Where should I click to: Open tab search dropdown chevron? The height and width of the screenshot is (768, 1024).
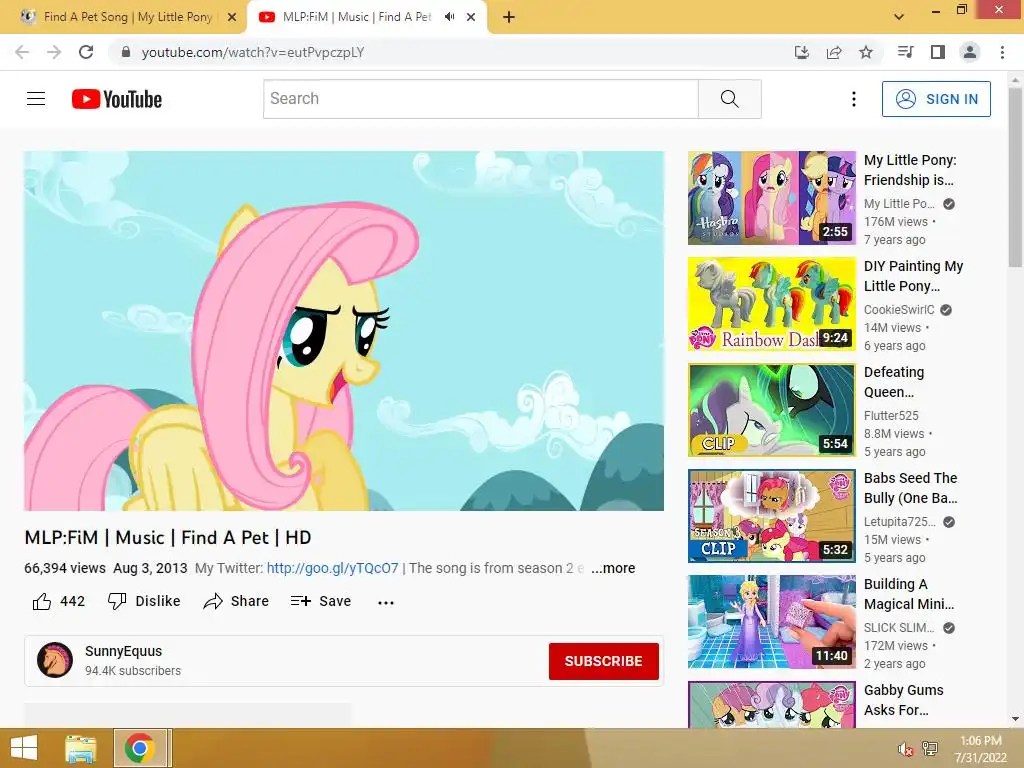(x=899, y=17)
